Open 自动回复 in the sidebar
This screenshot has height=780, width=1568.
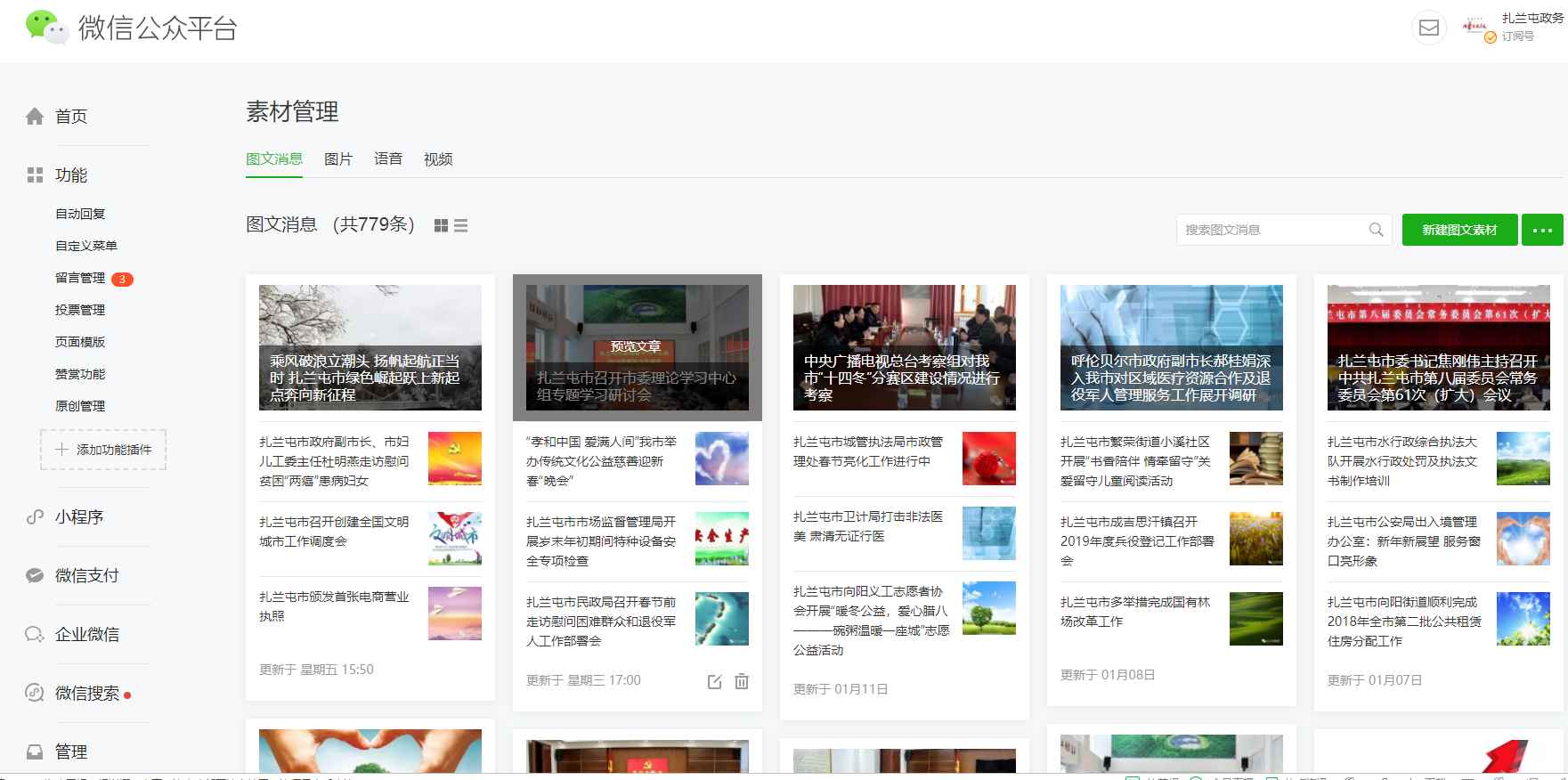click(80, 214)
